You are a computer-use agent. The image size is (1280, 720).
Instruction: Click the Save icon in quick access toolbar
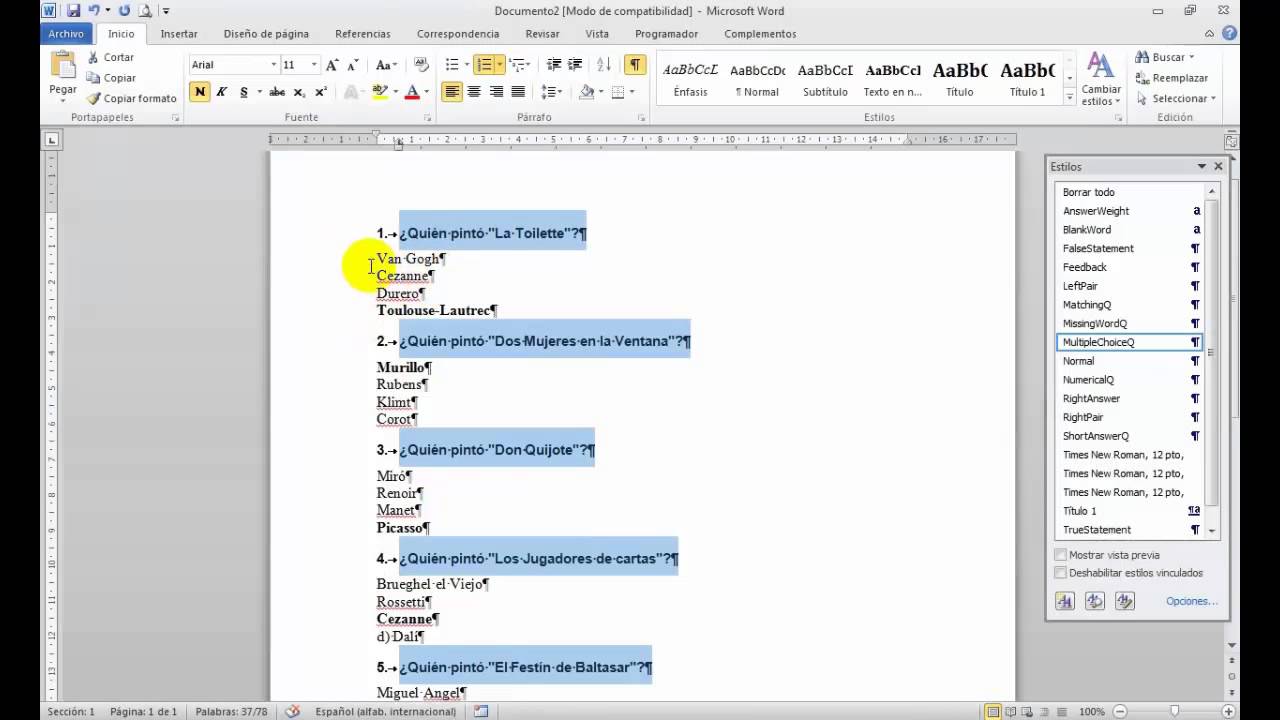74,11
